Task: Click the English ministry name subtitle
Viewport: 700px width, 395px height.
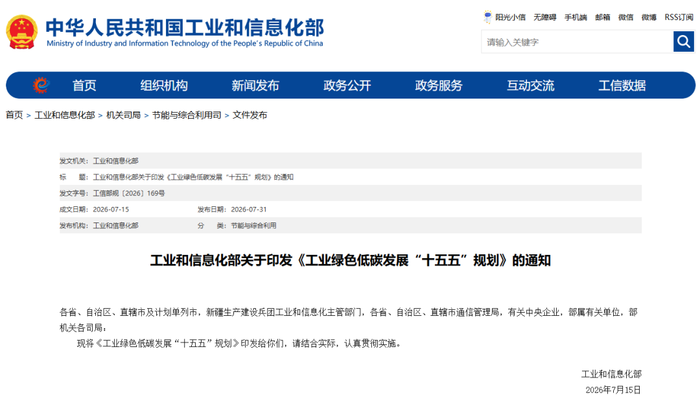Action: pos(185,43)
